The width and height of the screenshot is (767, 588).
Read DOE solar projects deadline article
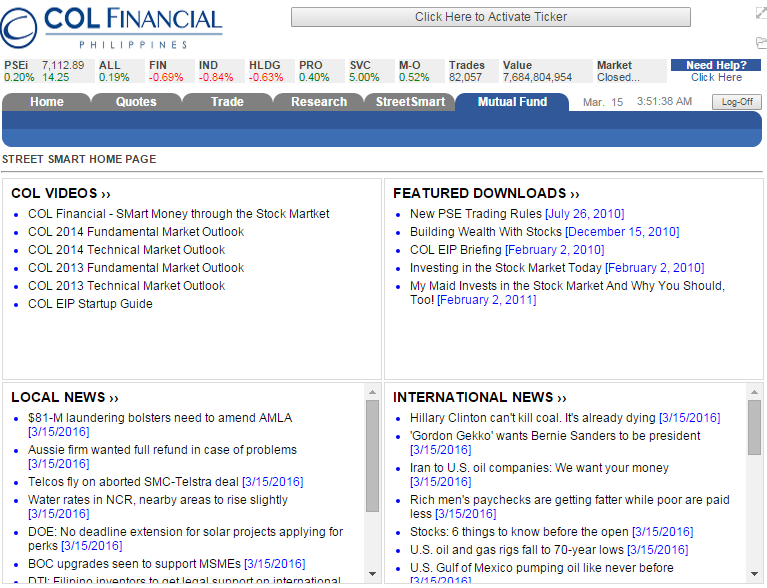coord(185,539)
